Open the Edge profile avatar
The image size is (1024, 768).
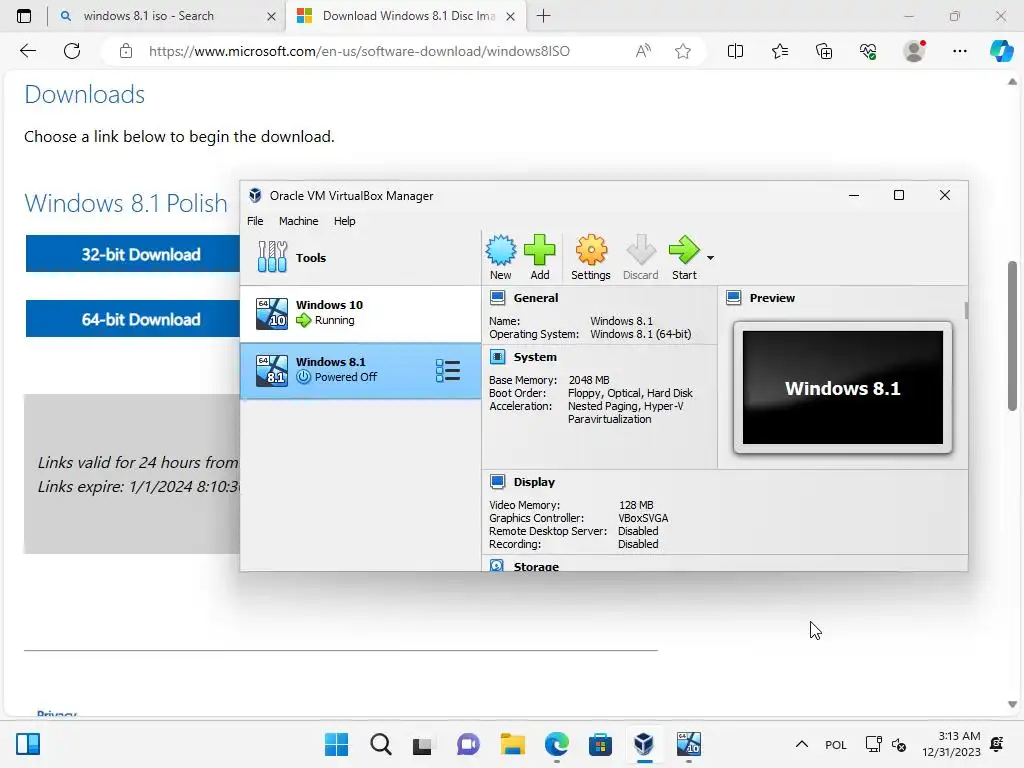[914, 51]
